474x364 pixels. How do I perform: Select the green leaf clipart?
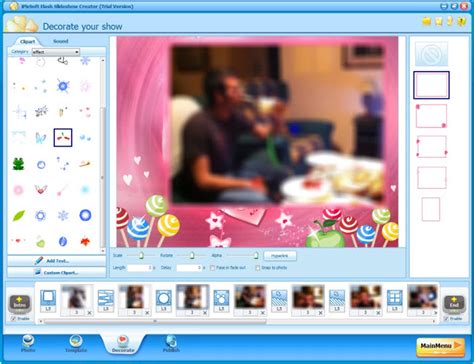[x=19, y=215]
